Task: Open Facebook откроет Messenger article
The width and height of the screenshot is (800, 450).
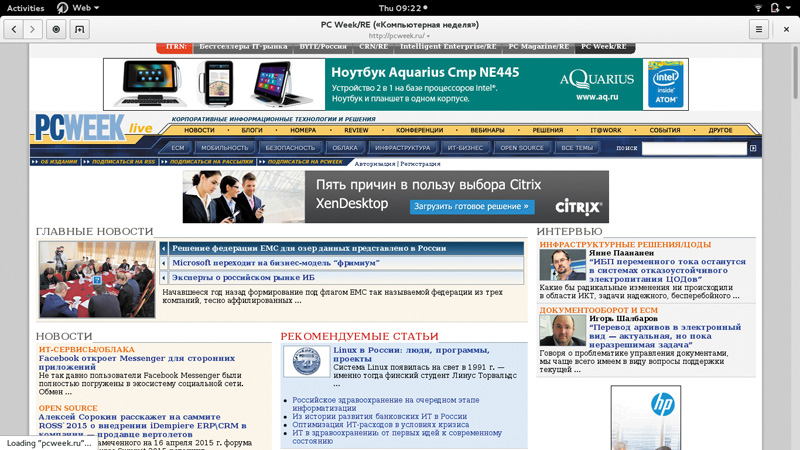Action: [x=137, y=362]
